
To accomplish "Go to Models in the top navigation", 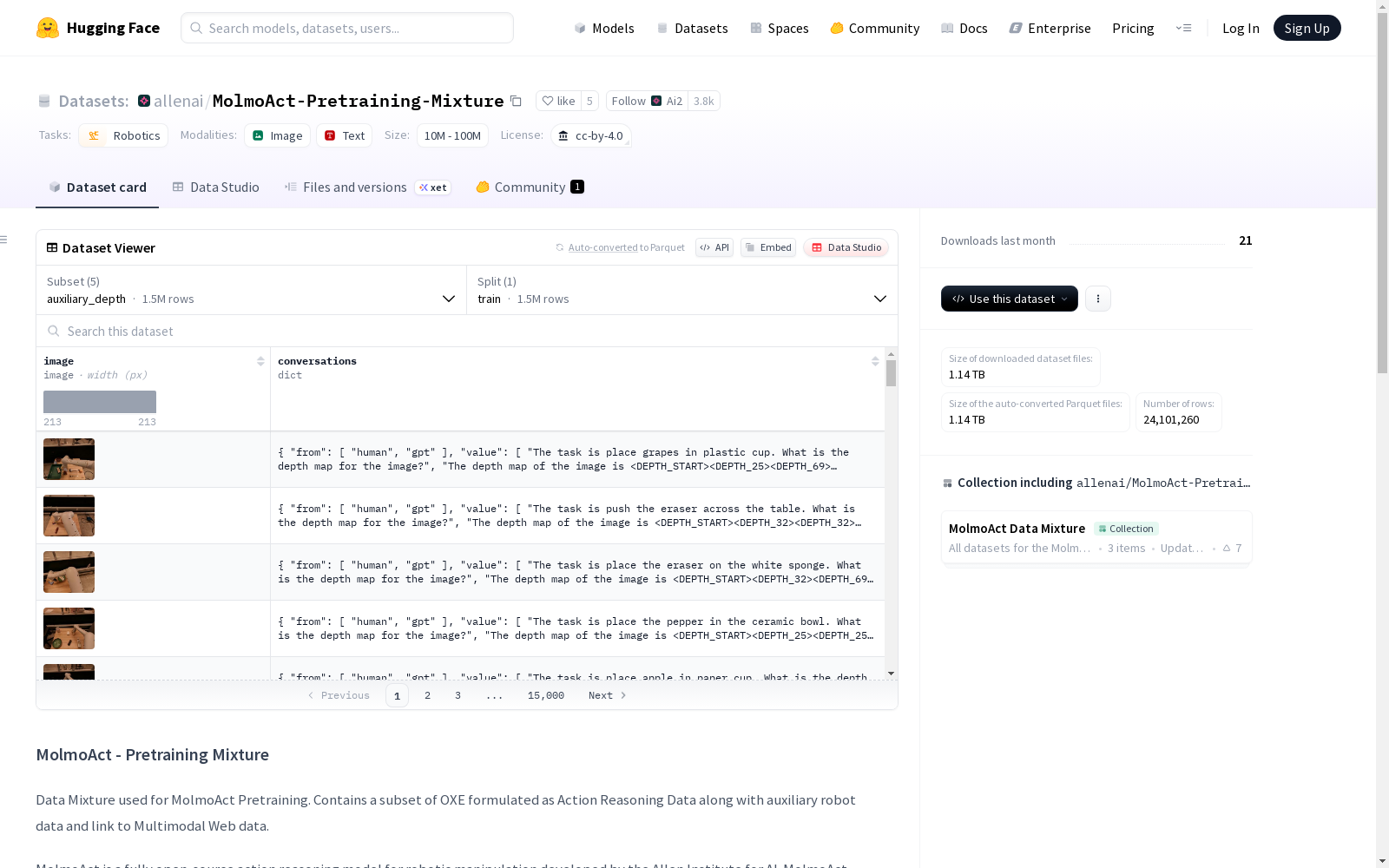I will (x=604, y=28).
